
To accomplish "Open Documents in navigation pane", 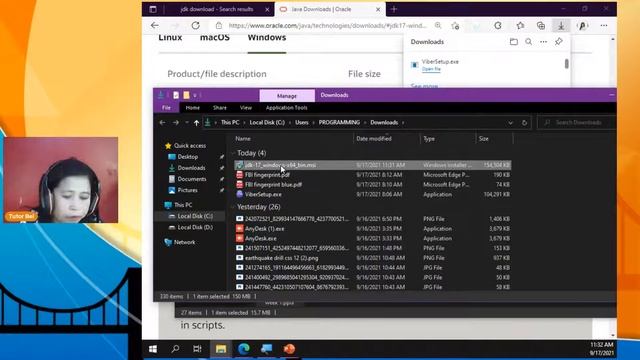I will (x=192, y=179).
